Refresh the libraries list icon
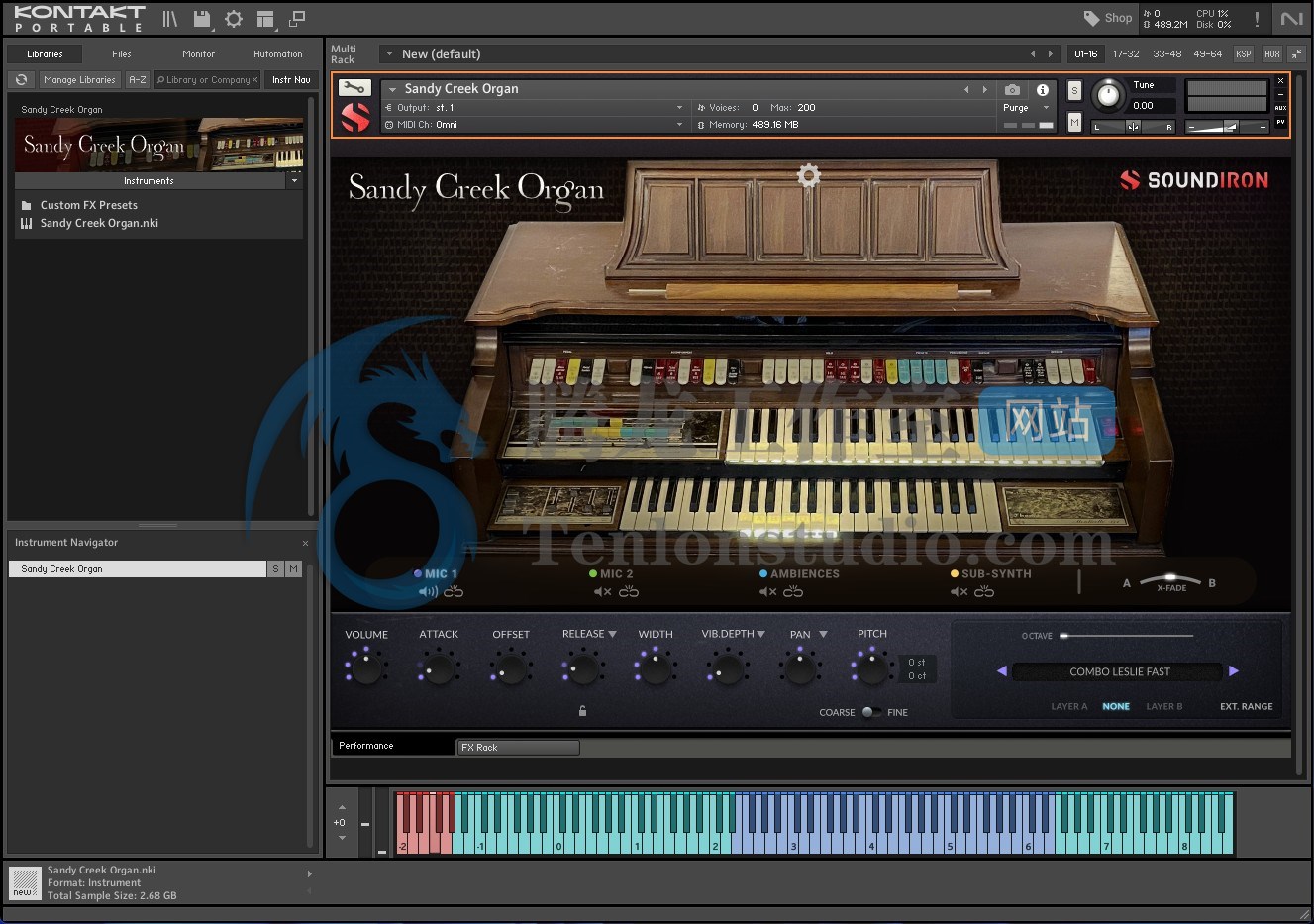Viewport: 1314px width, 924px height. (21, 80)
